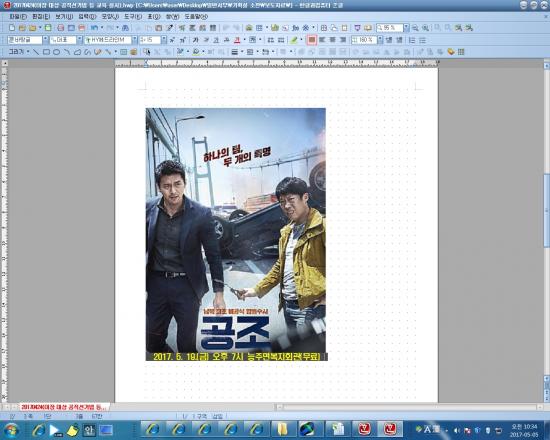Open the 도구(K) Tools menu
This screenshot has height=440, width=550.
click(133, 16)
